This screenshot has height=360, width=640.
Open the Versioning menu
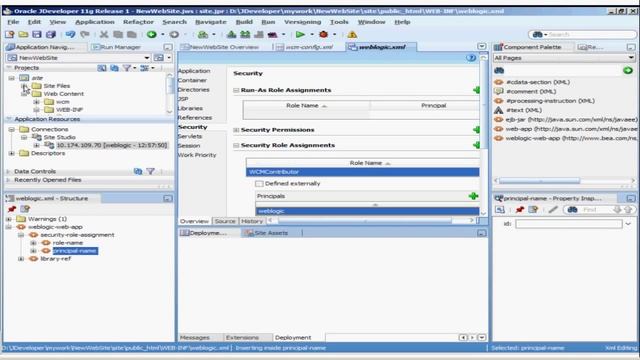[x=302, y=22]
